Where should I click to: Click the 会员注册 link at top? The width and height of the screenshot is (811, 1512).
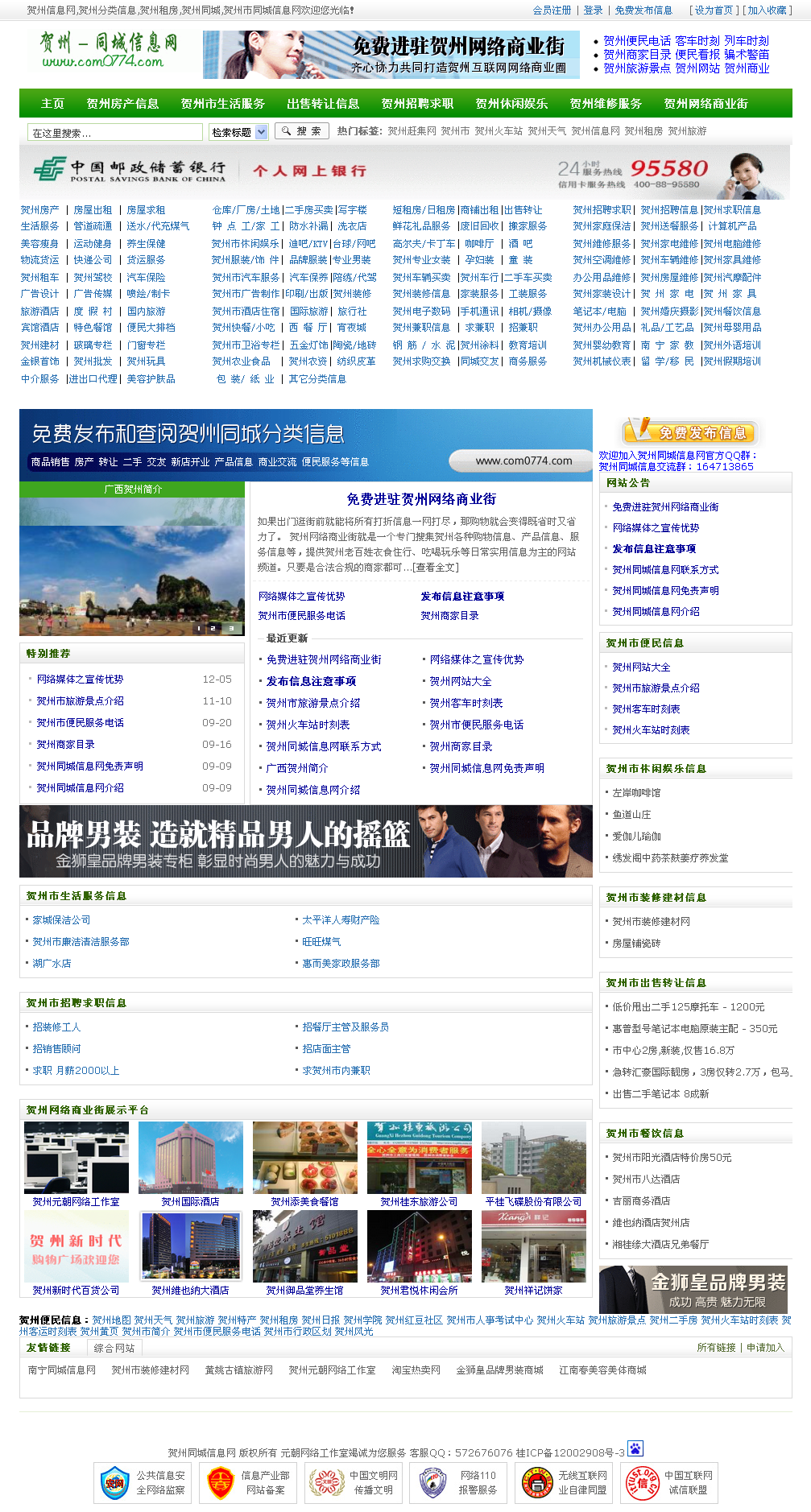coord(552,10)
